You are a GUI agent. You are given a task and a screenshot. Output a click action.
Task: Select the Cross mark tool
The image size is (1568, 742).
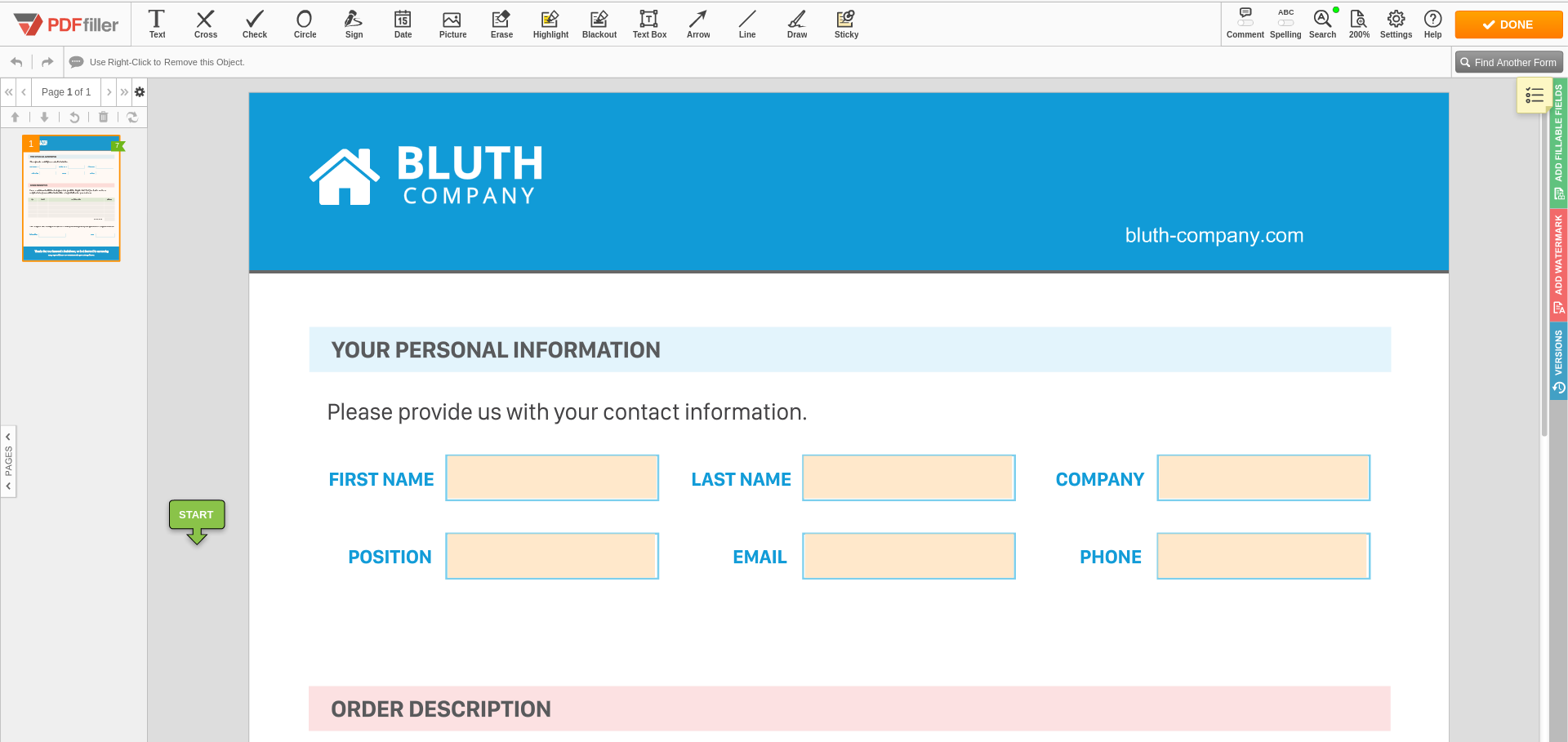[206, 24]
